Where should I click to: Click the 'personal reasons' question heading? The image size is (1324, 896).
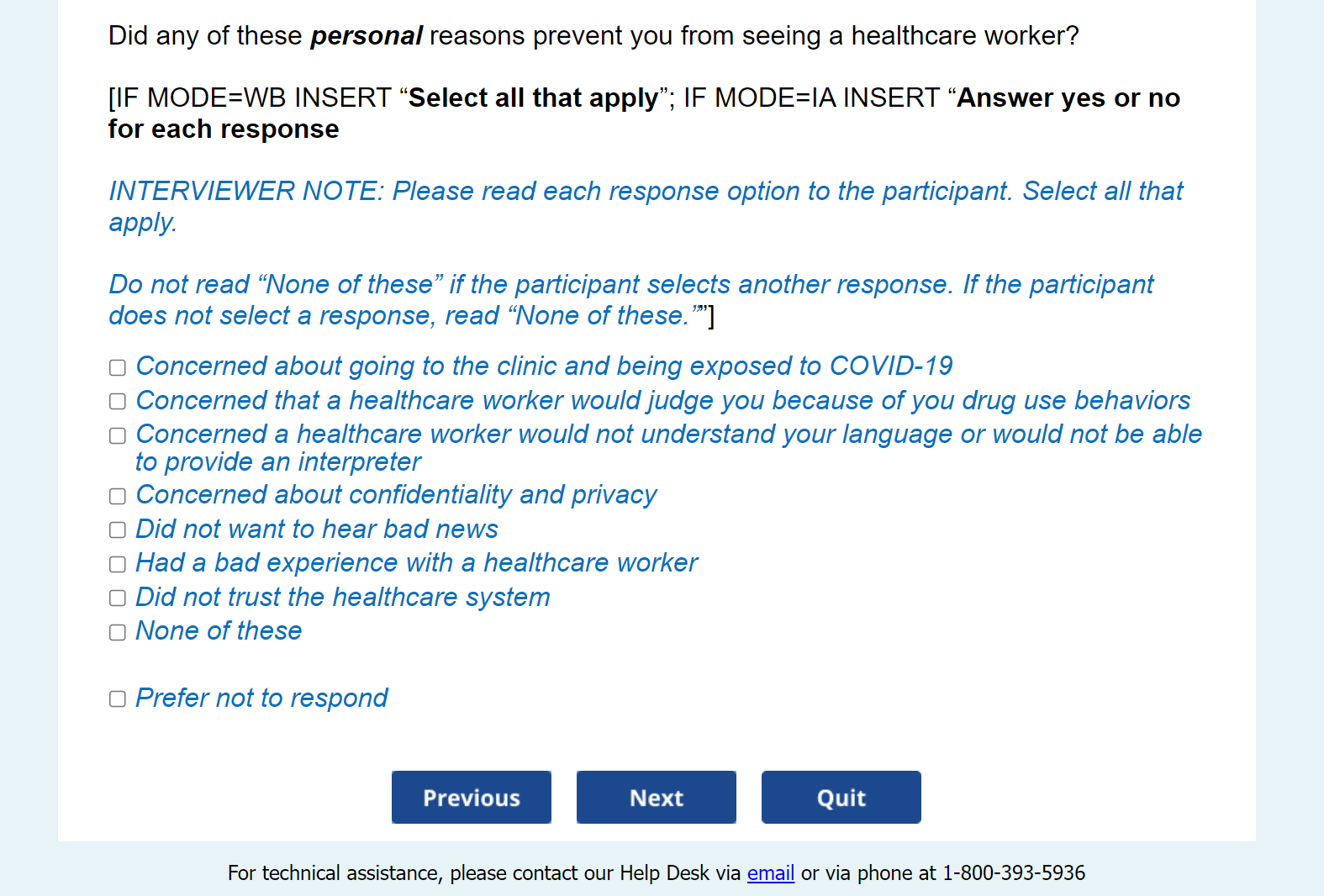[x=593, y=36]
